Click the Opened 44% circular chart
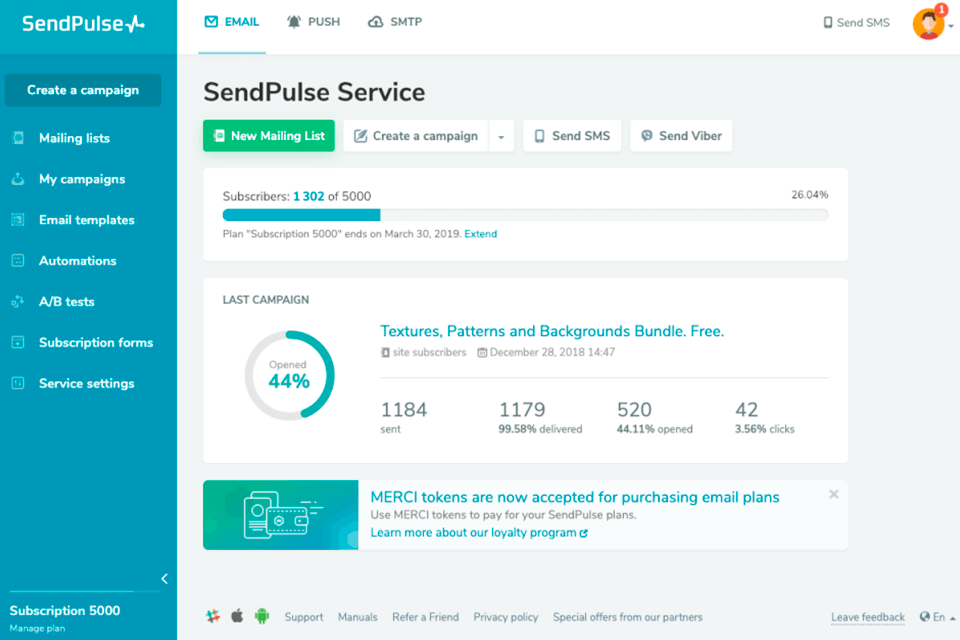This screenshot has height=640, width=960. (x=290, y=375)
